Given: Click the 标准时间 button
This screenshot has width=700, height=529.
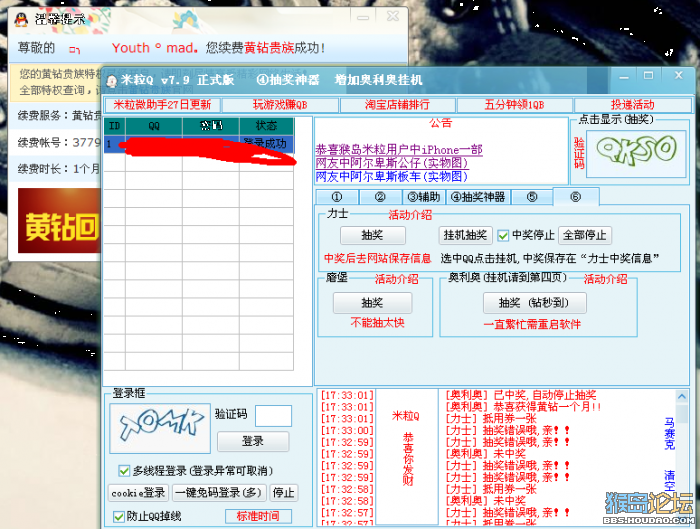Looking at the screenshot, I should [x=258, y=516].
